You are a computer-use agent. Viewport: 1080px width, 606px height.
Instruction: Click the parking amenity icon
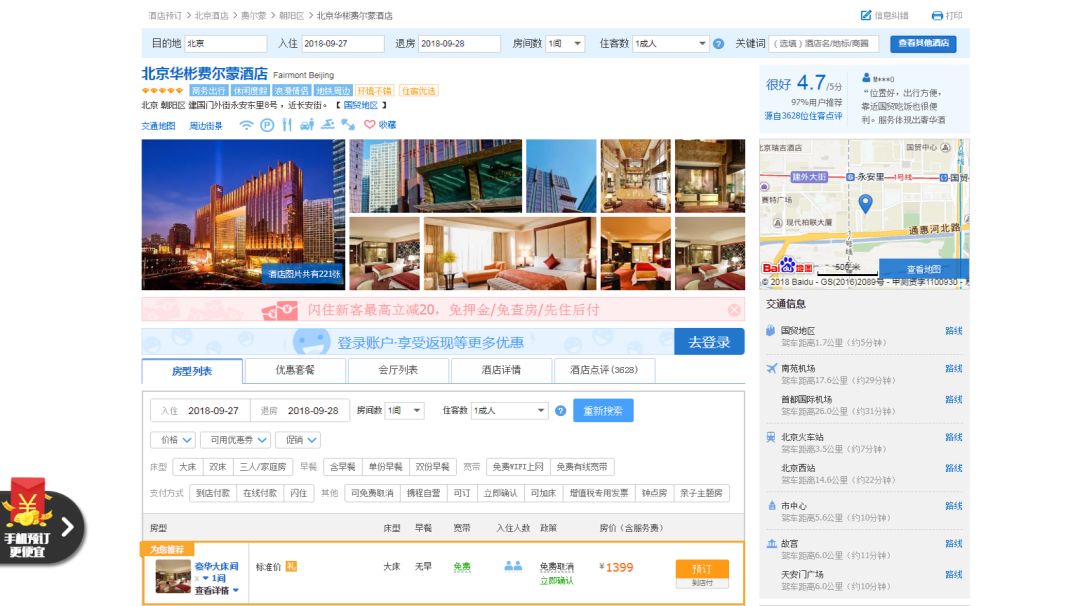pos(267,125)
